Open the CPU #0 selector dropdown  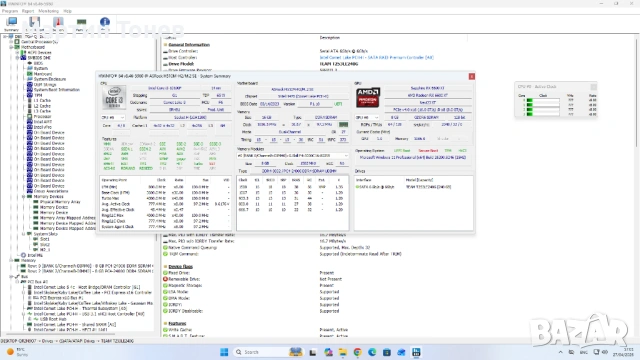[113, 118]
